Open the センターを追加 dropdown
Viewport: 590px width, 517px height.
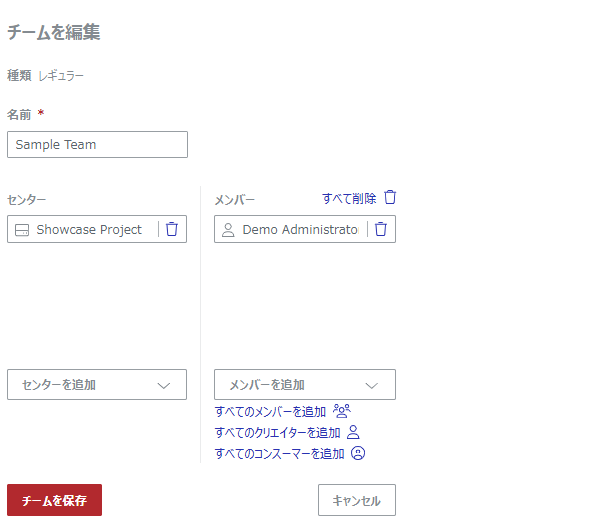pos(97,385)
